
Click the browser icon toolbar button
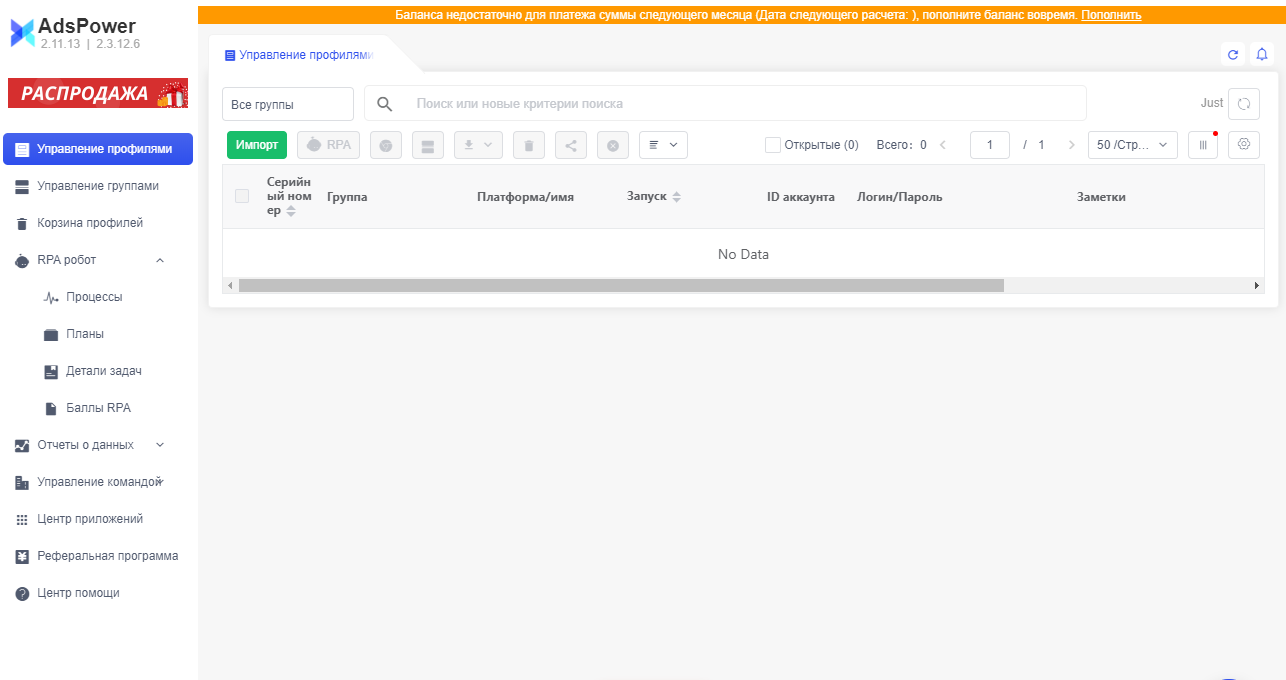386,146
